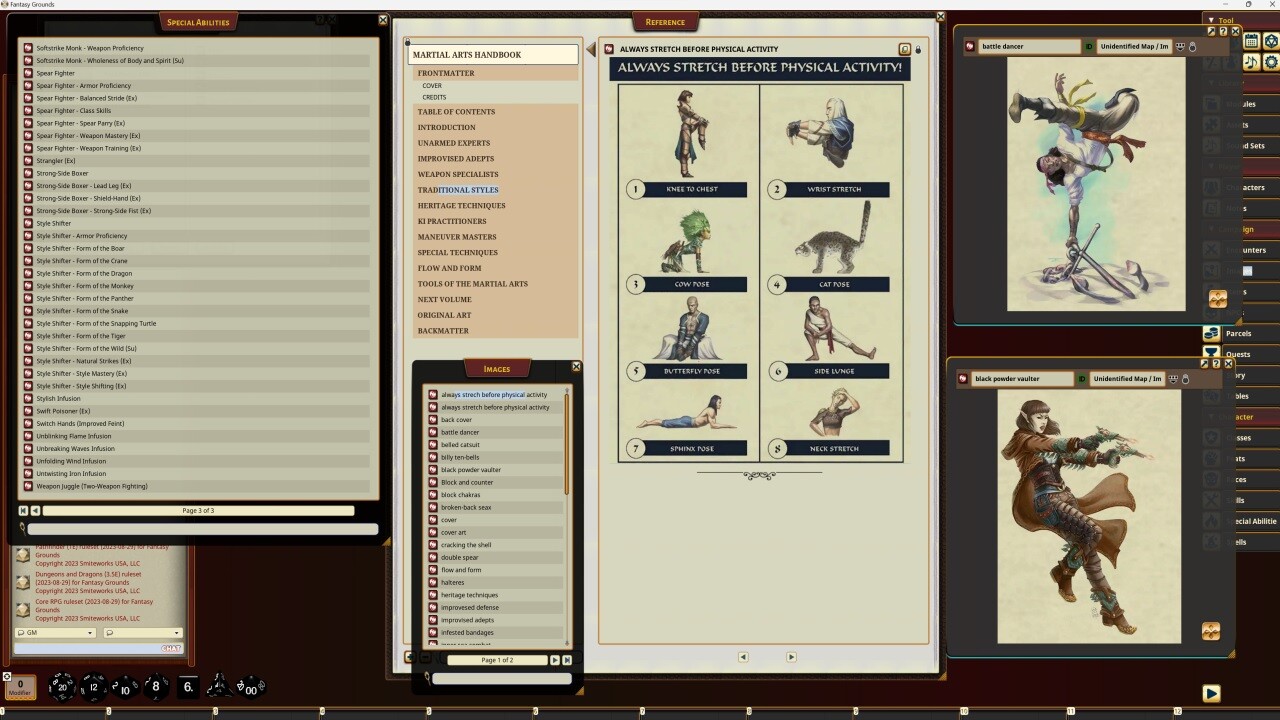Select Traditional Styles in the Martial Arts Handbook
This screenshot has width=1280, height=720.
click(x=457, y=190)
